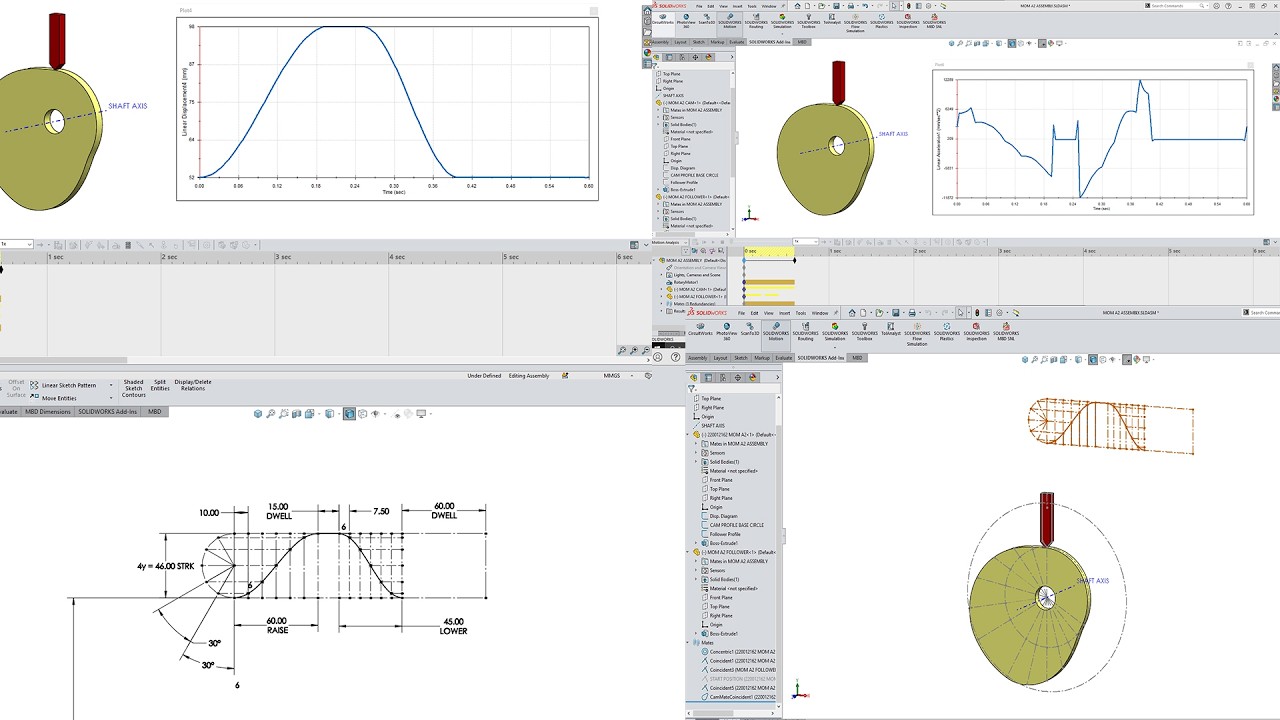Click FeatureManager tree tab icon, bottom-right panel

[694, 377]
